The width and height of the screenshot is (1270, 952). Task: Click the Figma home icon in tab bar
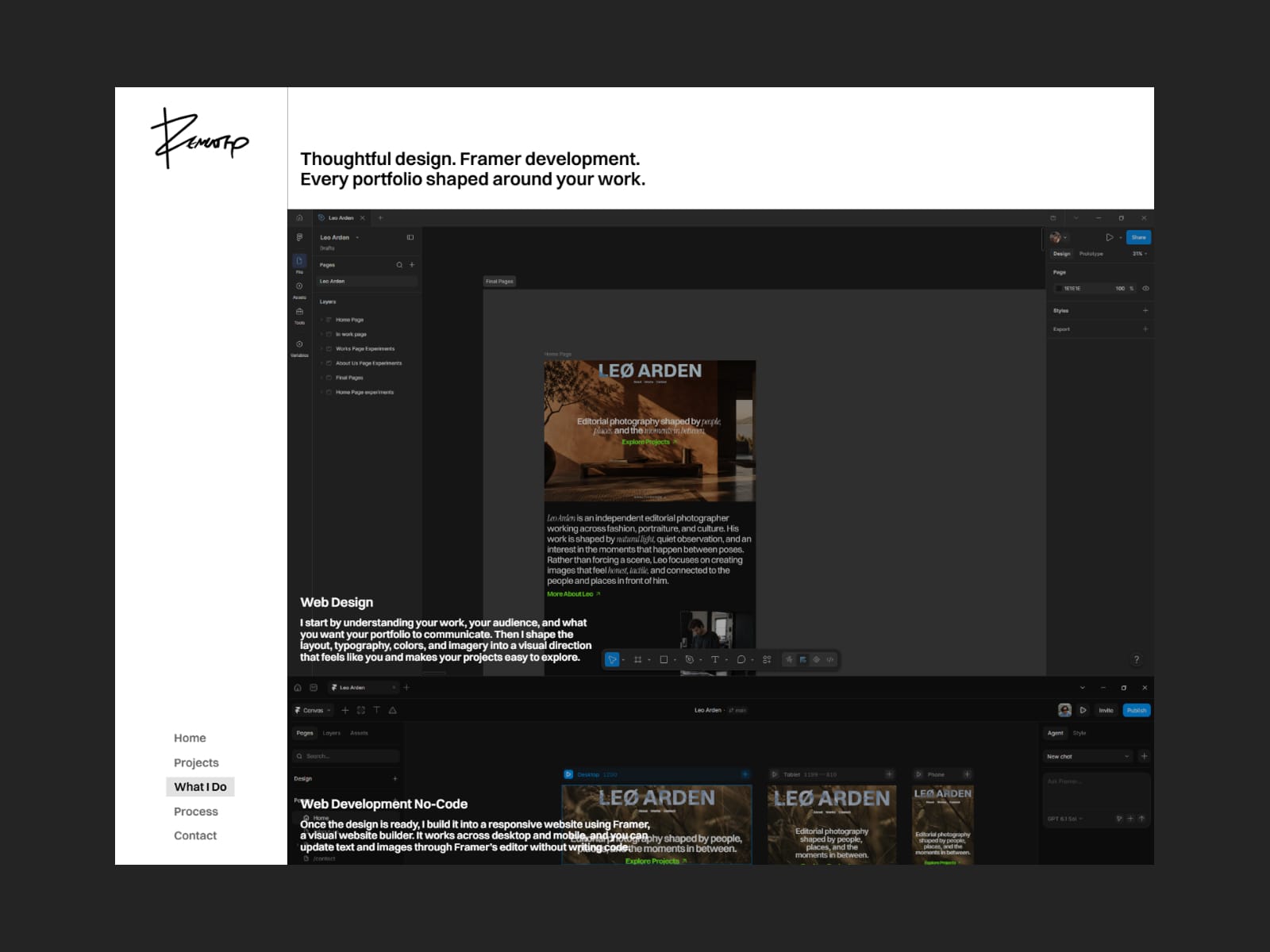(x=299, y=217)
